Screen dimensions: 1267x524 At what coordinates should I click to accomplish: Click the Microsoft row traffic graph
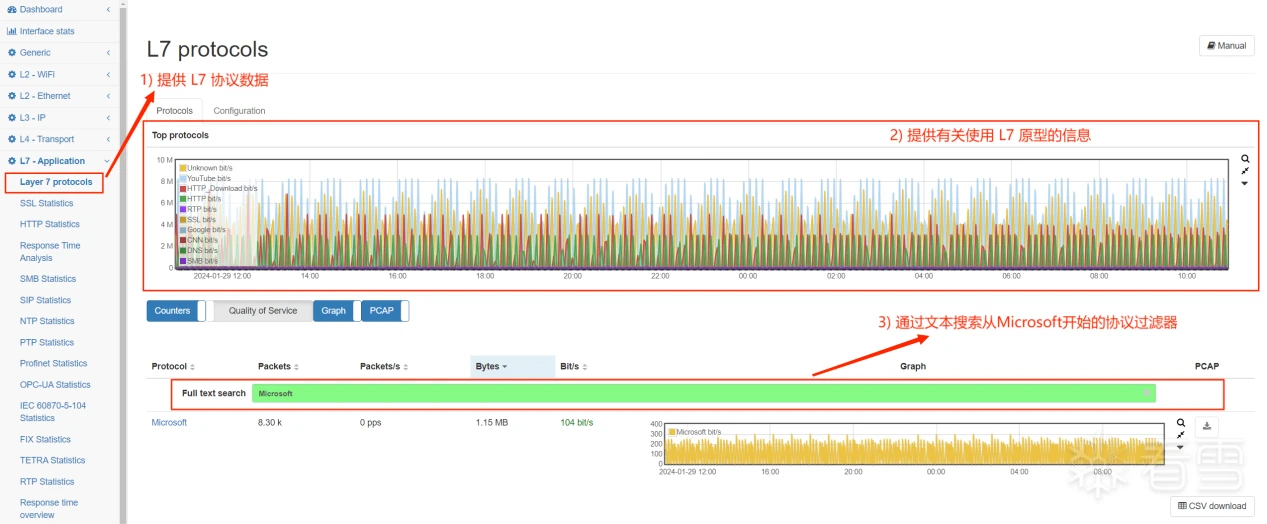pos(913,444)
